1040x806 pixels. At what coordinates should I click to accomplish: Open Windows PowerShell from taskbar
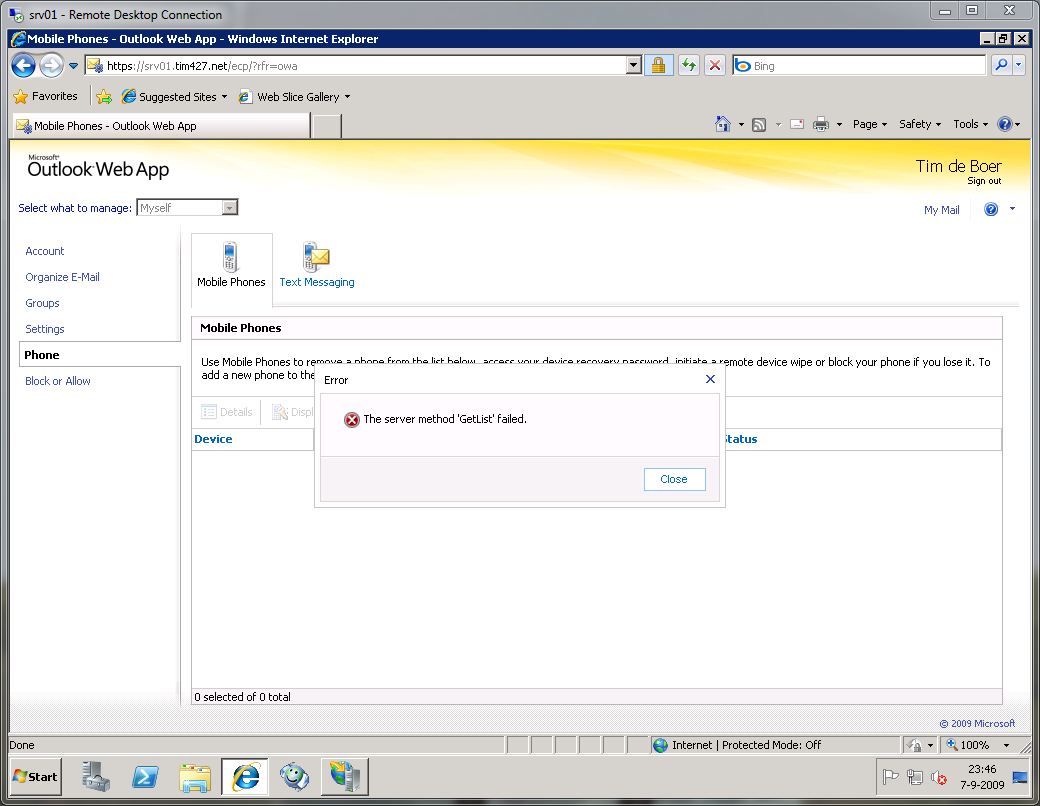point(145,776)
